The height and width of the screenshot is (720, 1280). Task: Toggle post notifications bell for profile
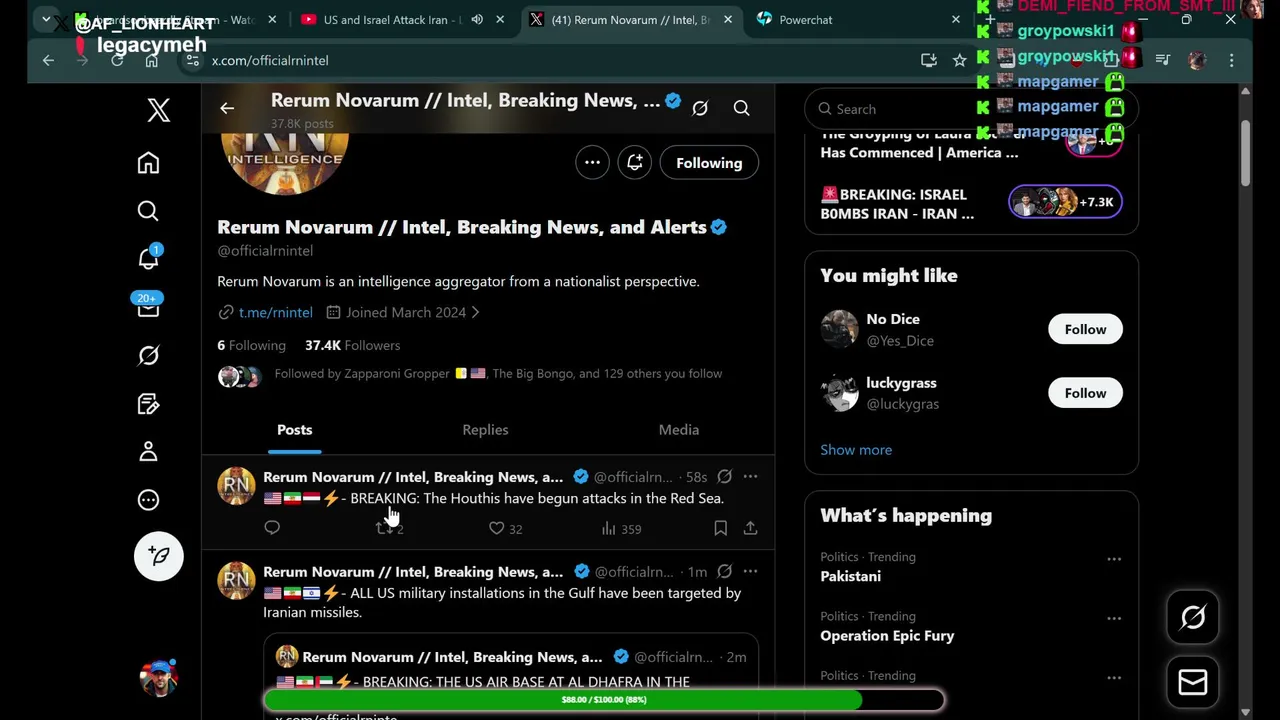(634, 162)
